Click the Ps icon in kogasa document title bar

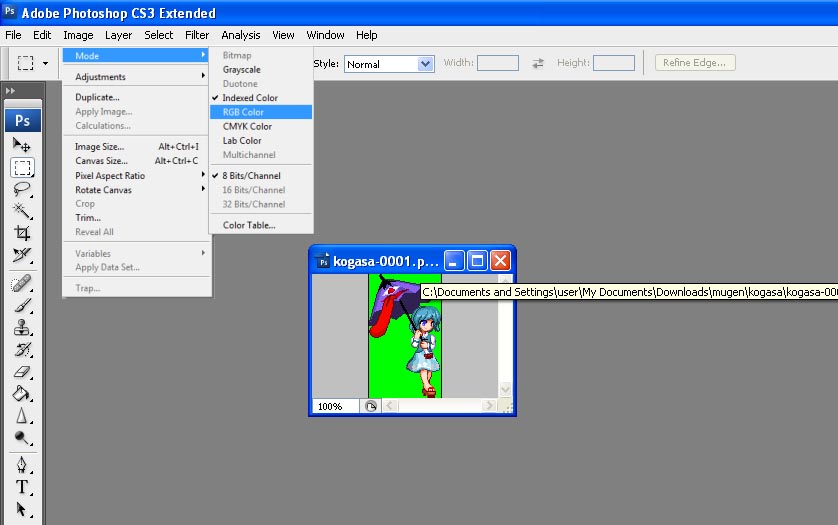[323, 261]
